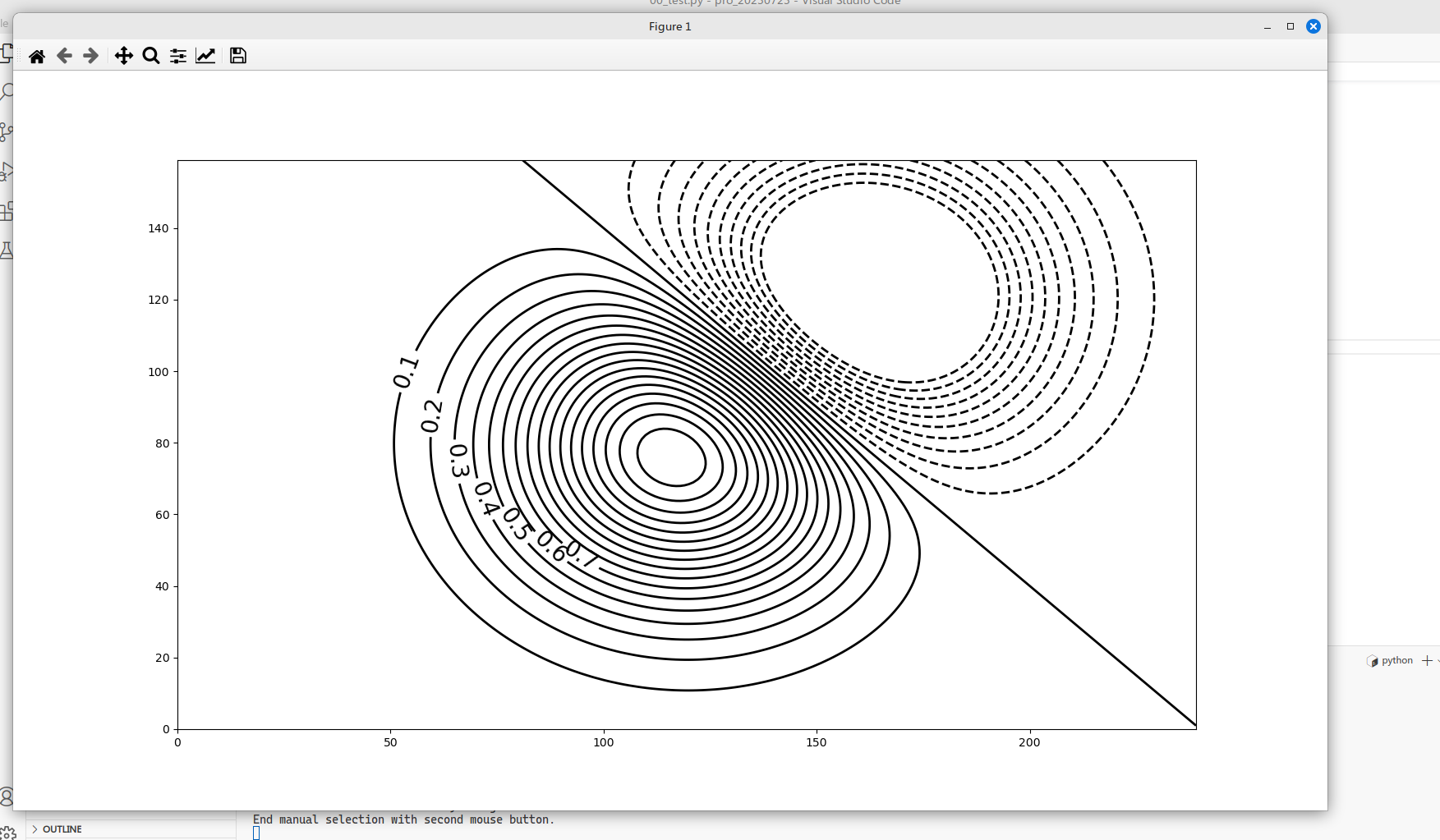The image size is (1440, 840).
Task: Click the 0.4 contour label
Action: tap(487, 498)
